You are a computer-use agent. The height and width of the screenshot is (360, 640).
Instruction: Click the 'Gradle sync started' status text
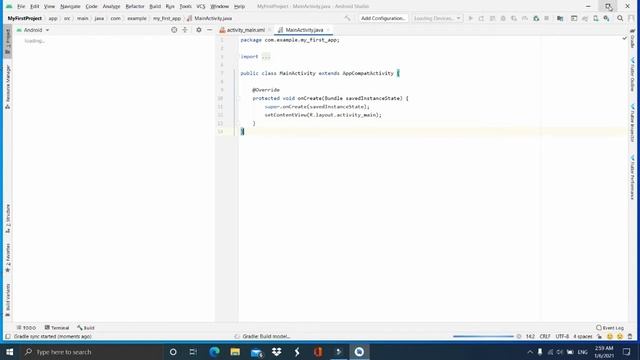point(53,337)
